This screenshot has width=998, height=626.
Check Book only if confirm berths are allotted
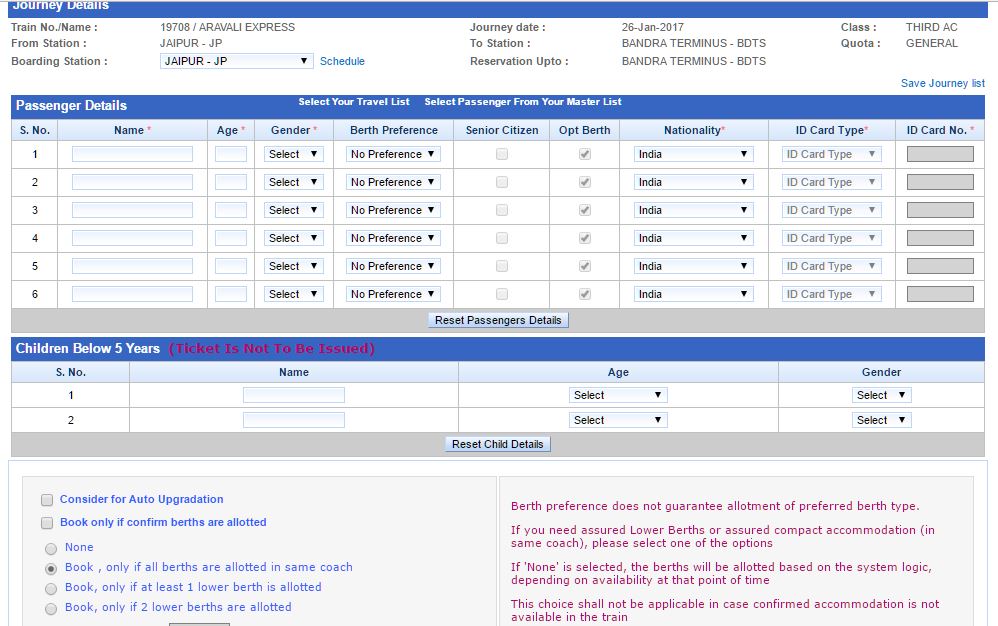pyautogui.click(x=45, y=522)
